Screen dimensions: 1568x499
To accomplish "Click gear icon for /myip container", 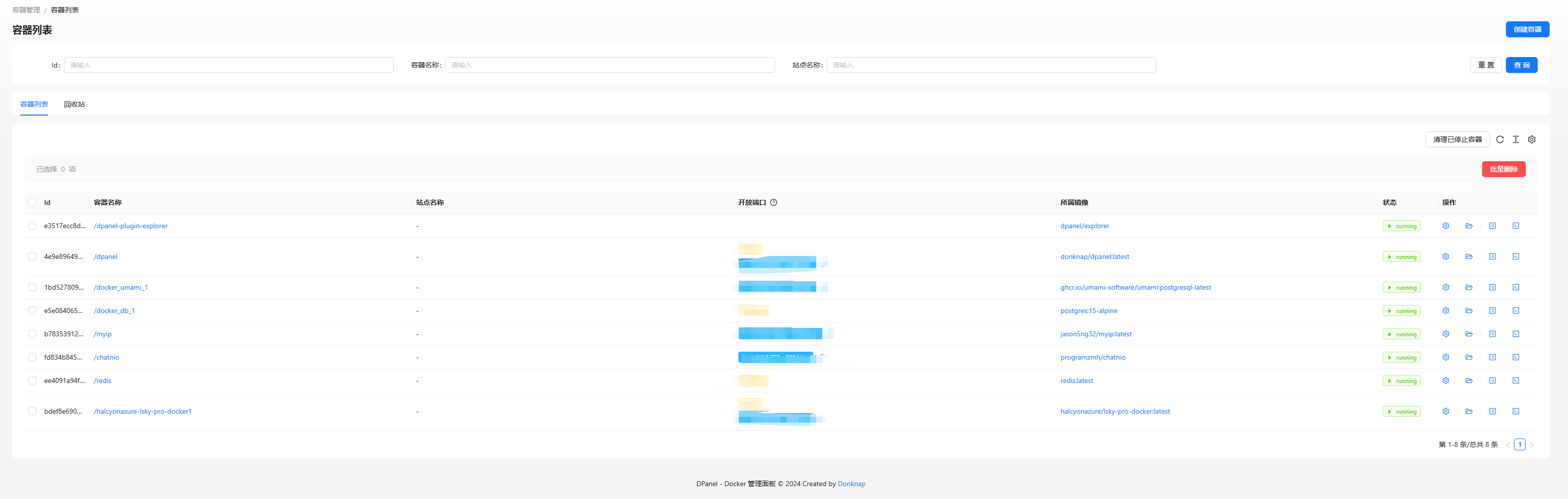I will tap(1446, 334).
